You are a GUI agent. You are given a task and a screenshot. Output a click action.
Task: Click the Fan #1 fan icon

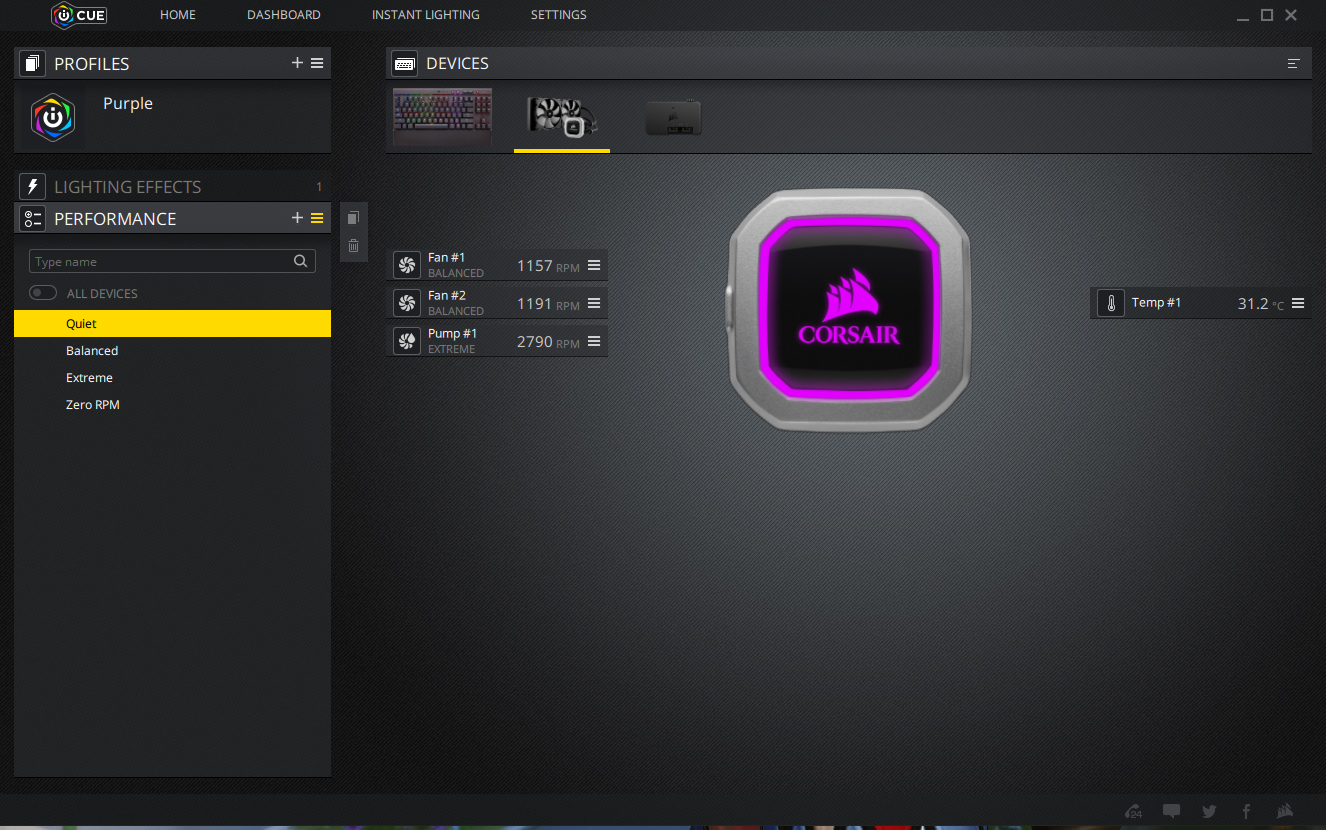pos(407,265)
